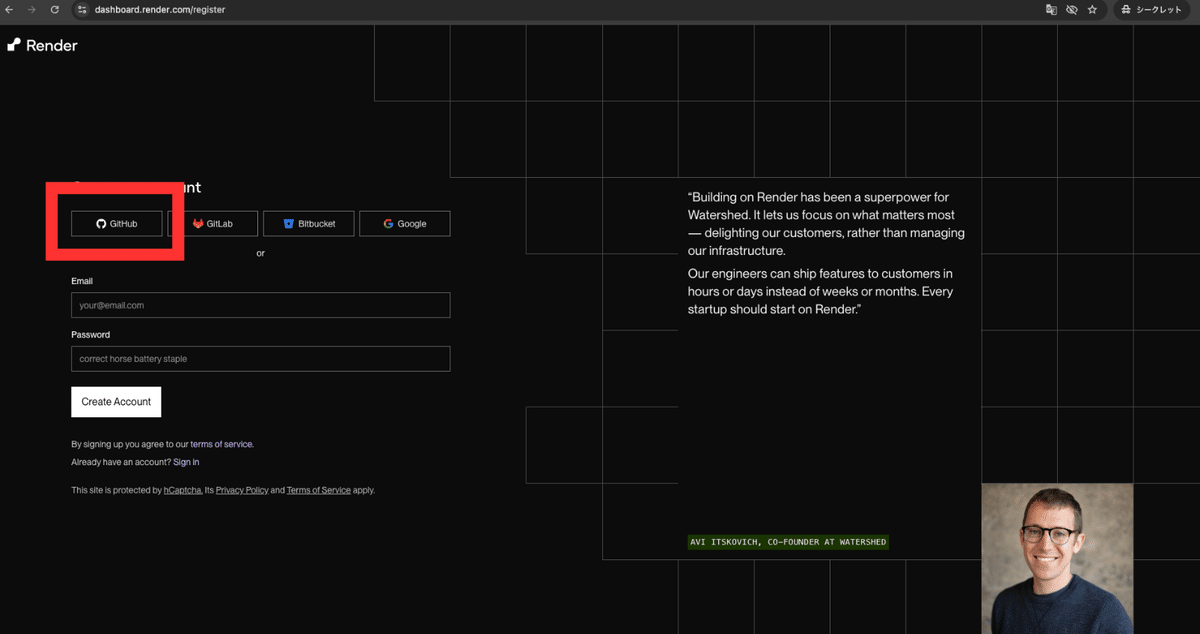The image size is (1200, 634).
Task: Click the site info icon in address bar
Action: [x=82, y=9]
